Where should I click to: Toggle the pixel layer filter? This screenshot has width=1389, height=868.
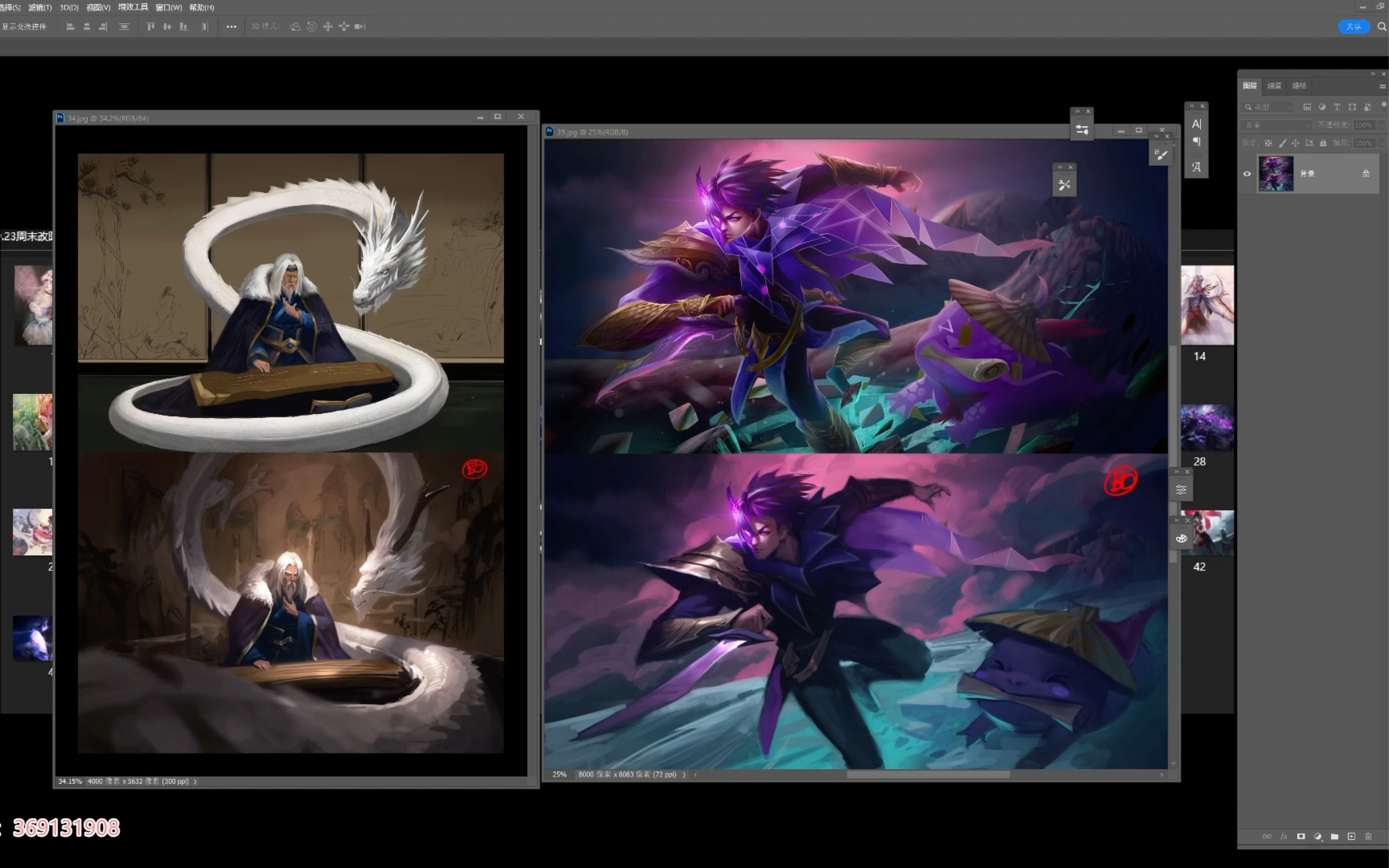point(1307,107)
